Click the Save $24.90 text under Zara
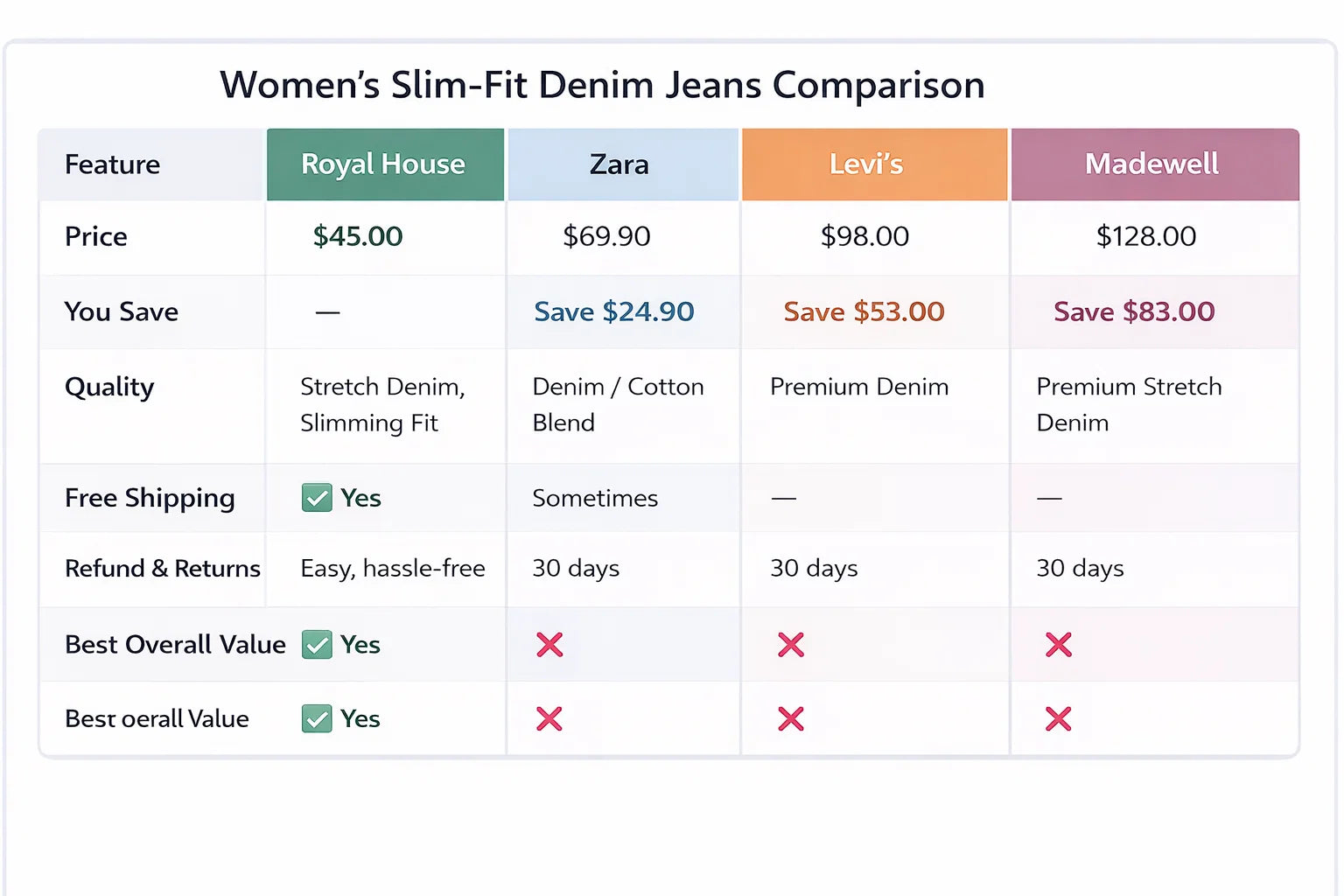Viewport: 1344px width, 896px height. point(614,311)
